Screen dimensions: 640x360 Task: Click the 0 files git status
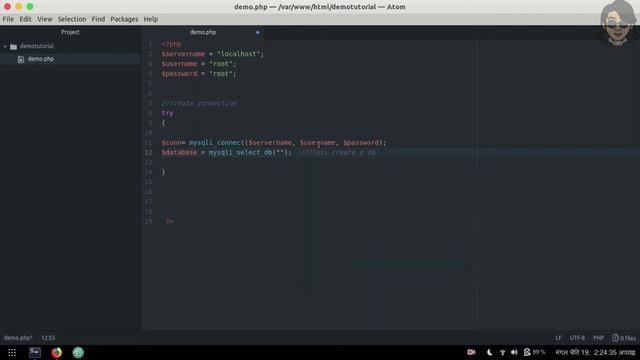(624, 338)
